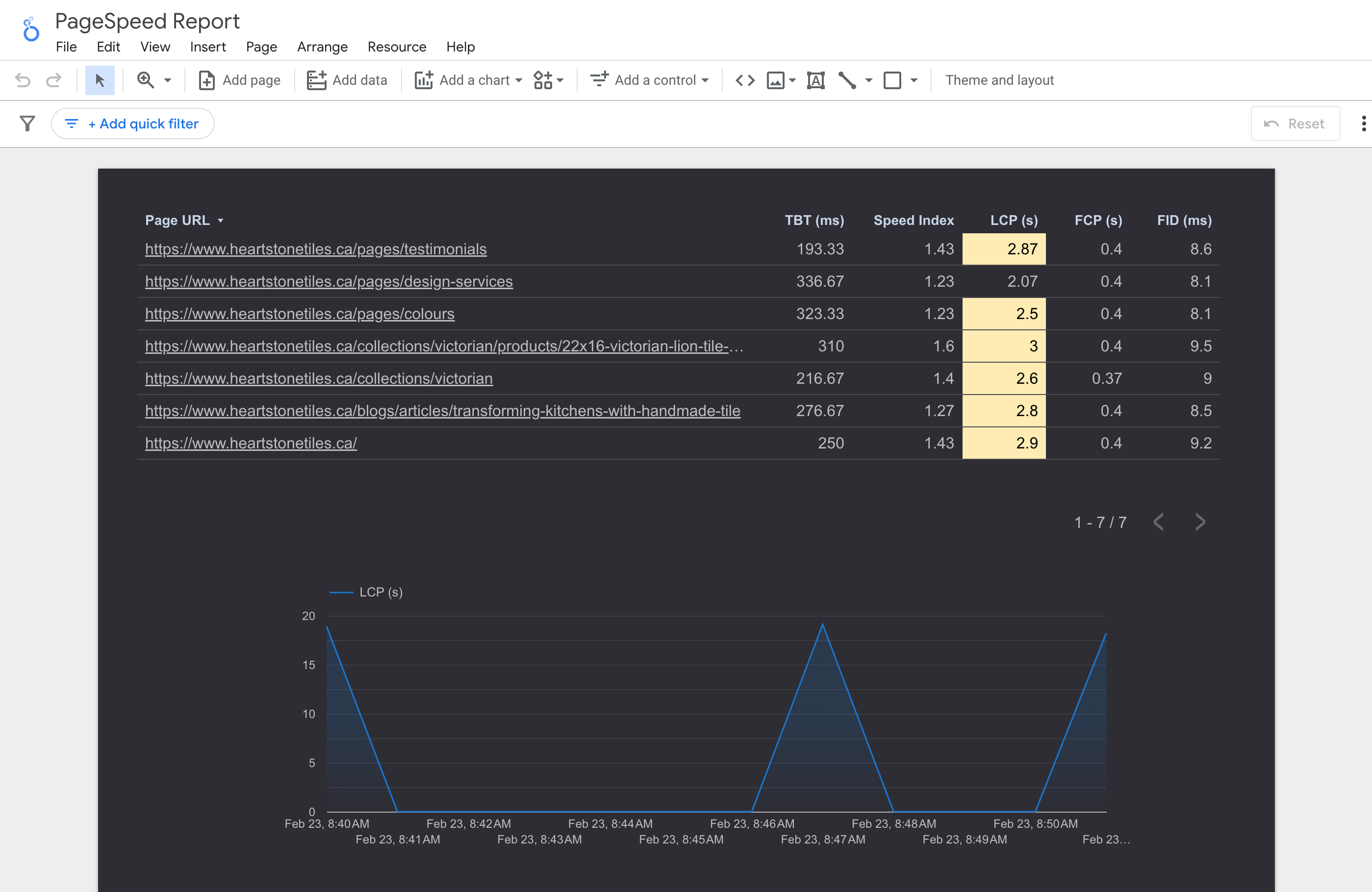This screenshot has height=892, width=1372.
Task: Click the TBT (ms) column header
Action: coord(814,220)
